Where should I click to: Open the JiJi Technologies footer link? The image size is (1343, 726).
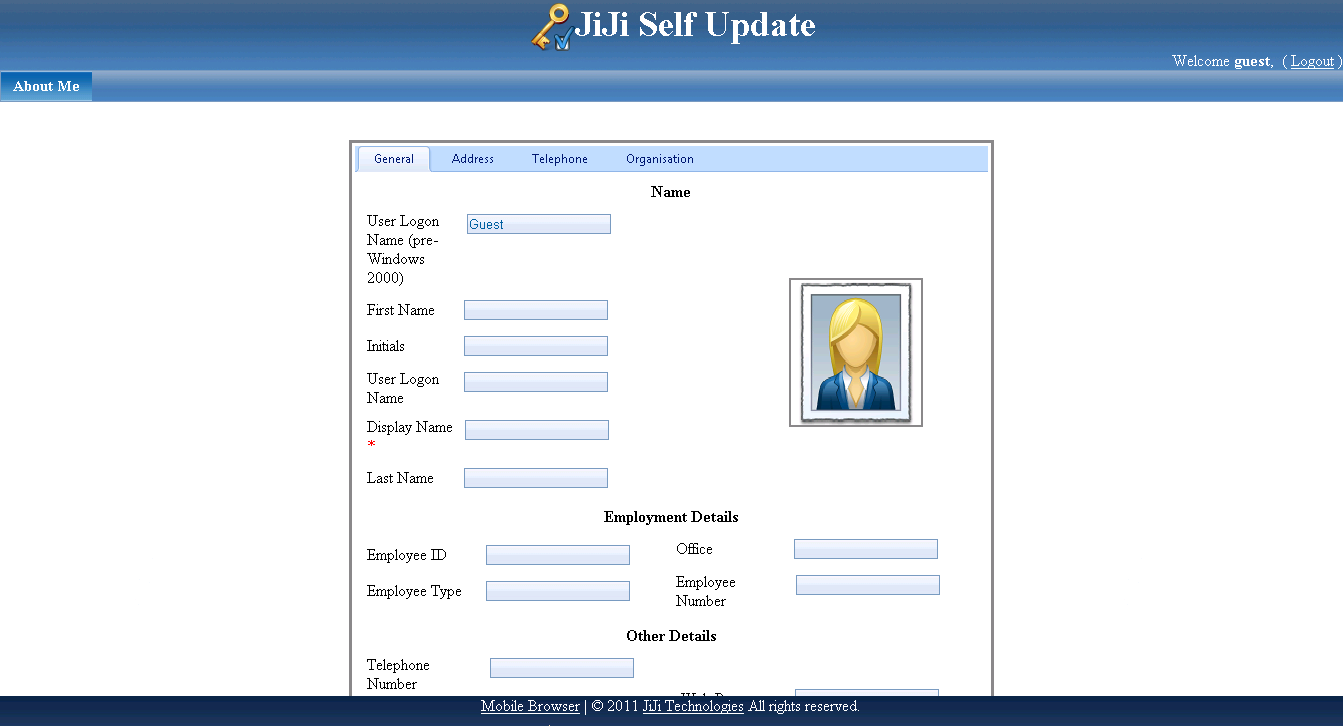coord(693,706)
